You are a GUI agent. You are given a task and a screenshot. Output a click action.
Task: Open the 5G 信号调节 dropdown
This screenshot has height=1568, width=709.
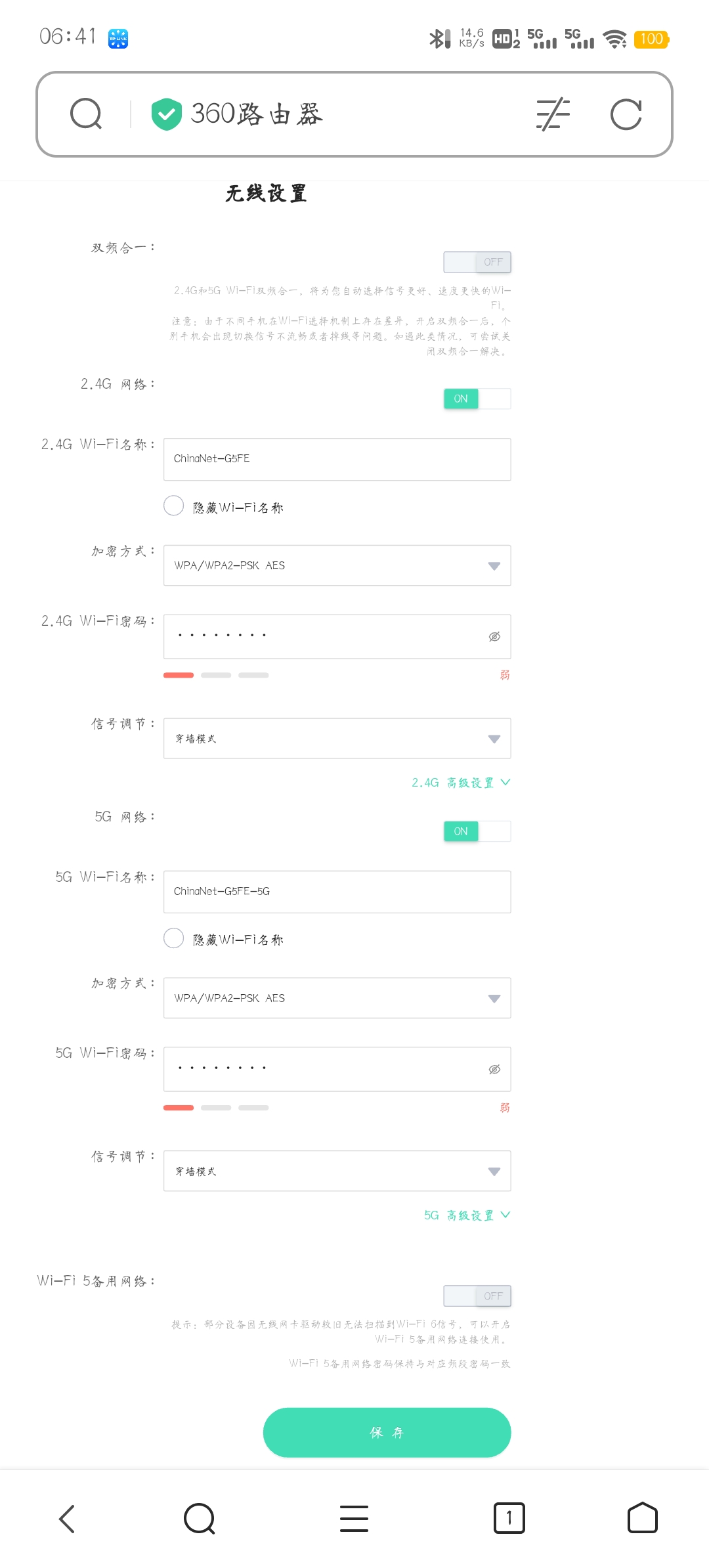337,1171
